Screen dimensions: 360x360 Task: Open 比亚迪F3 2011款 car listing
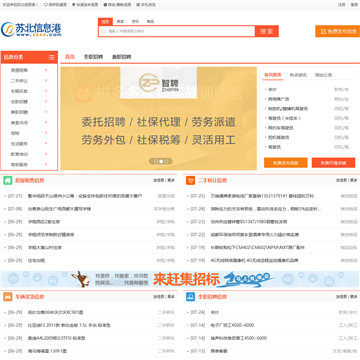(69, 325)
